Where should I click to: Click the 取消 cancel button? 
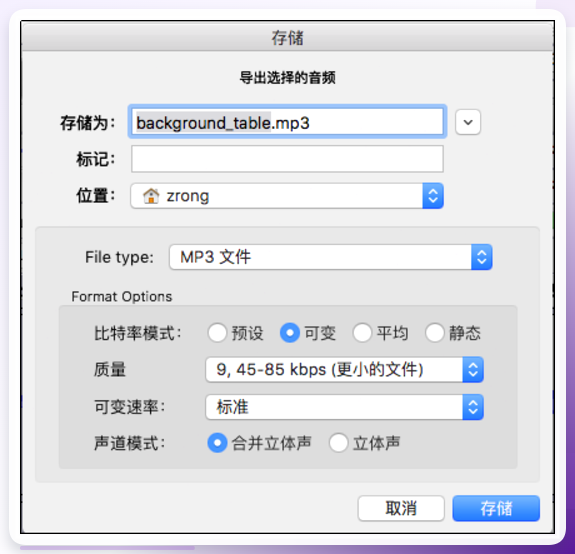pyautogui.click(x=401, y=508)
